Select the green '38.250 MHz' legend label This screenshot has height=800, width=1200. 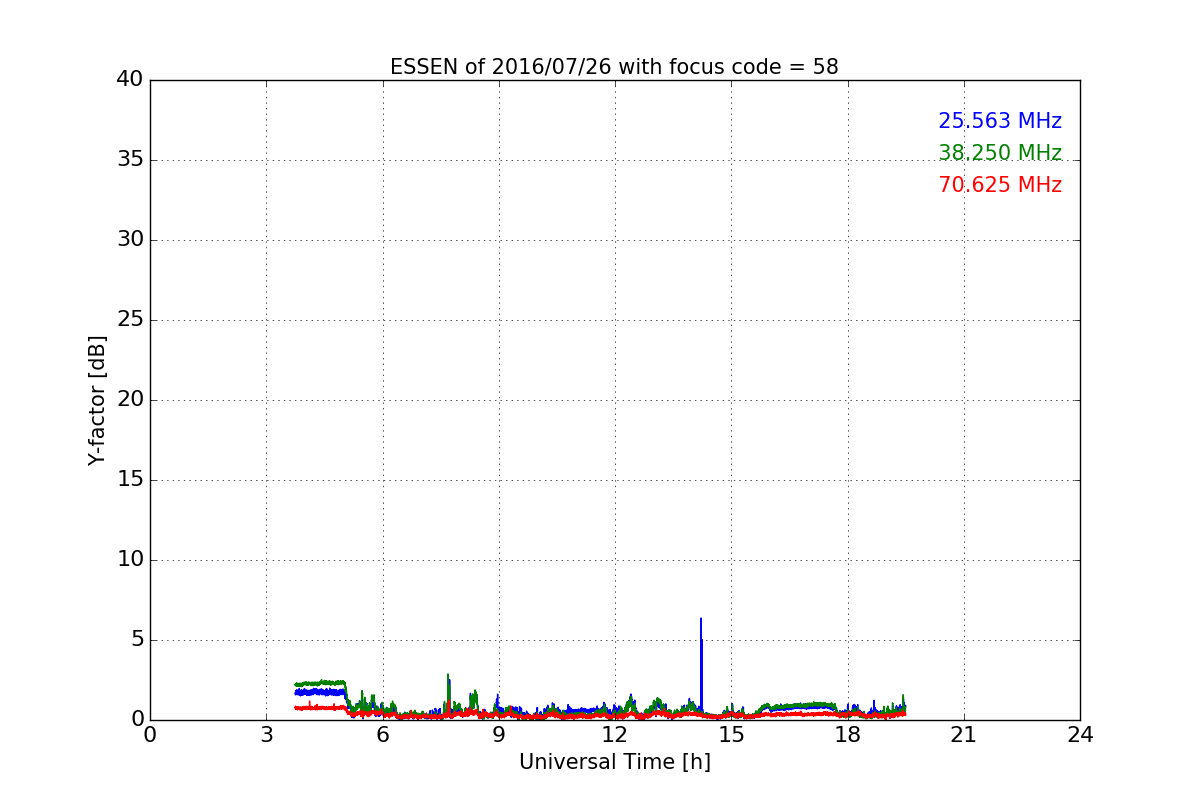click(x=1000, y=153)
